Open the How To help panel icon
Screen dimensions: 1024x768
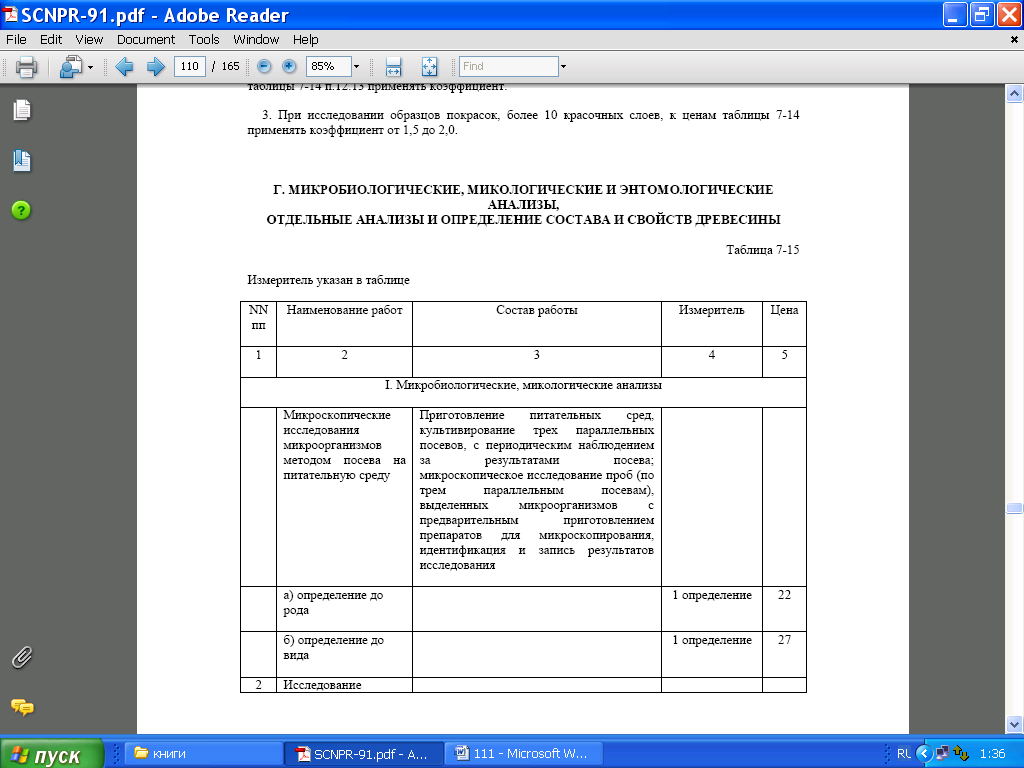[x=21, y=210]
